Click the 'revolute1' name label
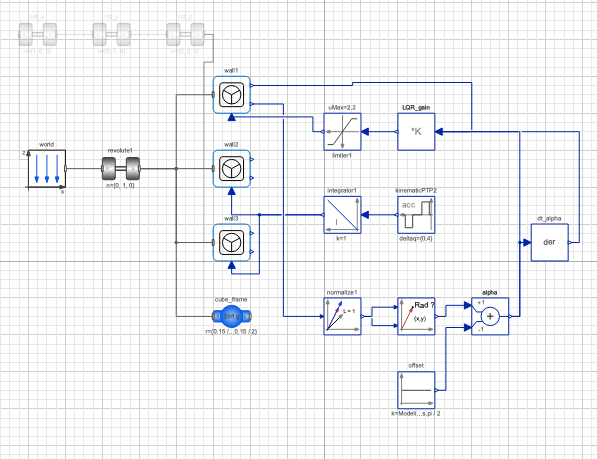Viewport: 597px width, 459px height. coord(120,151)
